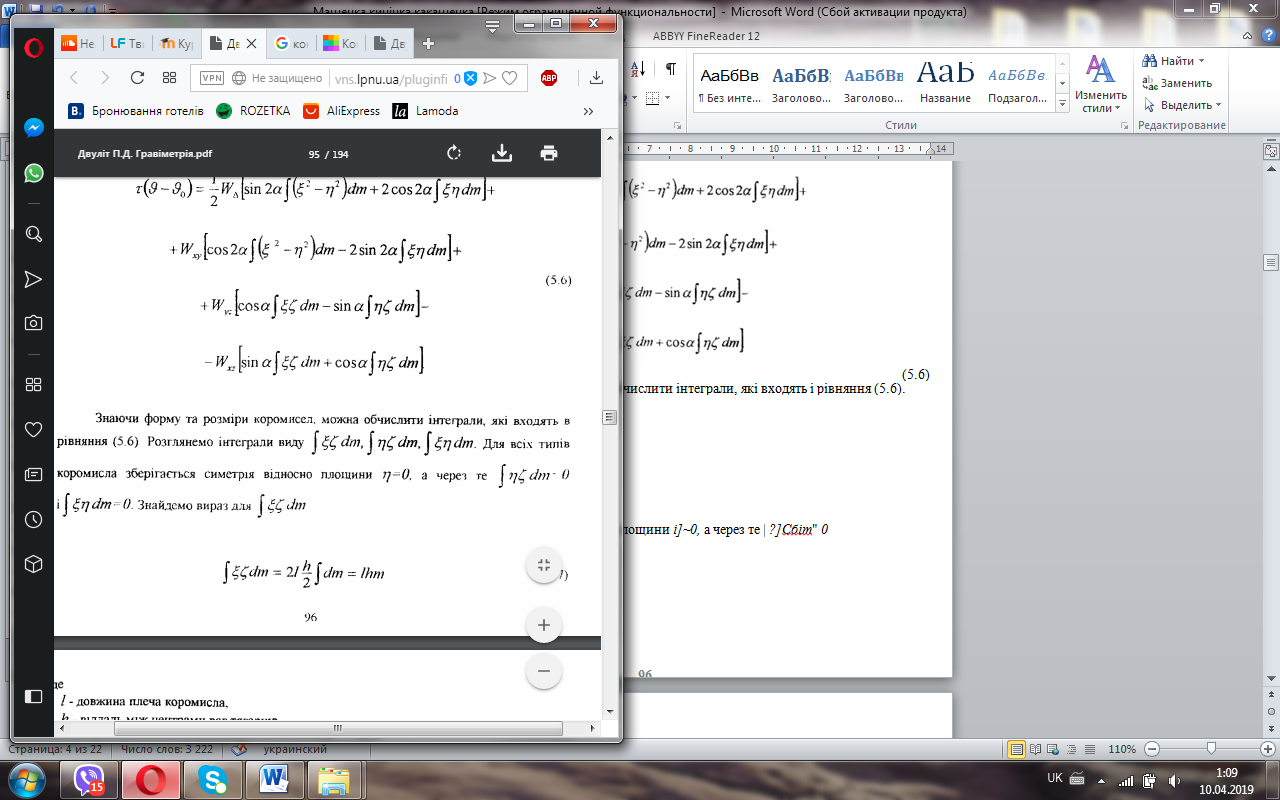Adjust the Word zoom slider
Viewport: 1280px width, 800px height.
(1211, 748)
